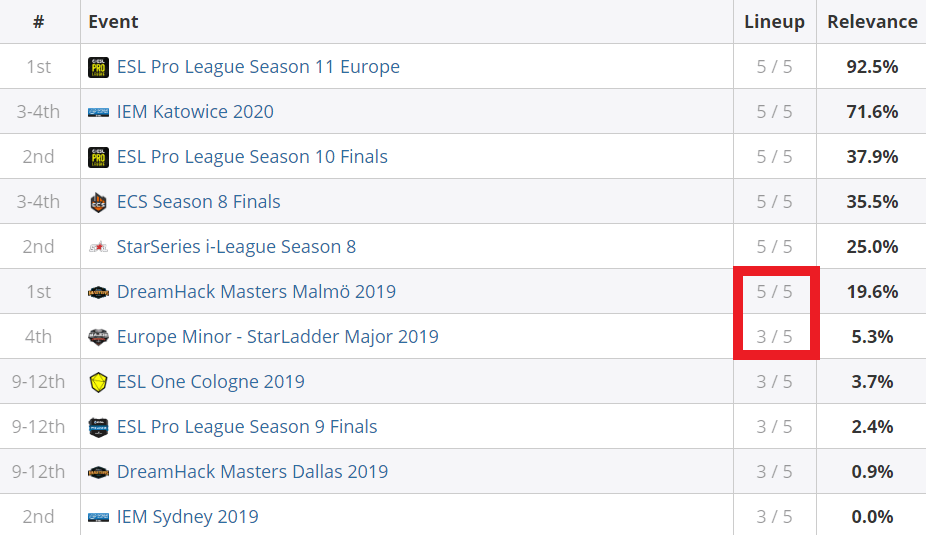Sort by the Relevance column header
The width and height of the screenshot is (926, 535).
[x=872, y=22]
